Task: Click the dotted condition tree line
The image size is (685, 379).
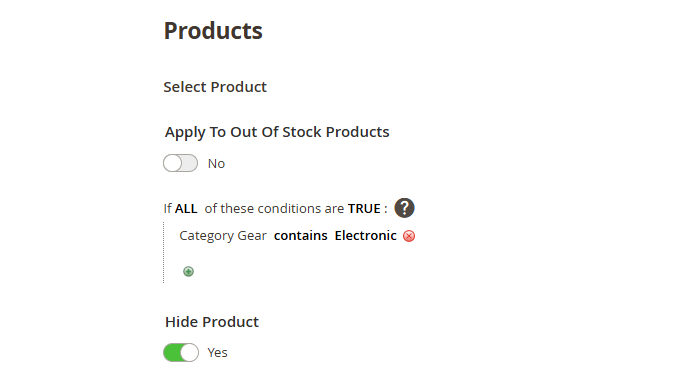Action: (164, 252)
